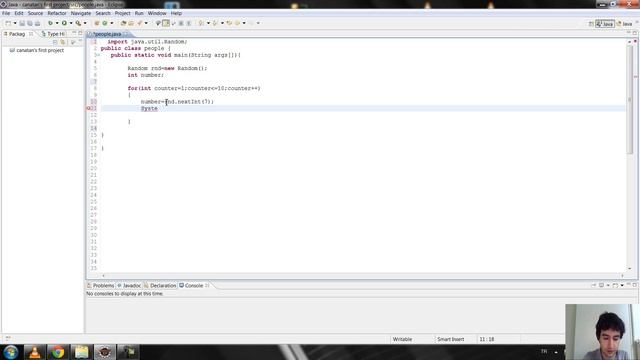Open the Search dropdown arrow

(x=146, y=23)
